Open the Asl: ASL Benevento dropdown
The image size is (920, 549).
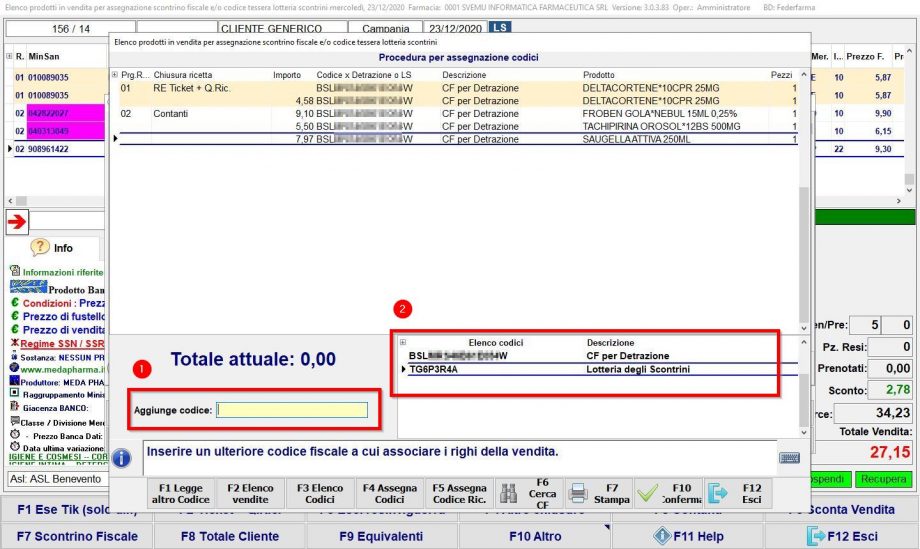pos(55,479)
